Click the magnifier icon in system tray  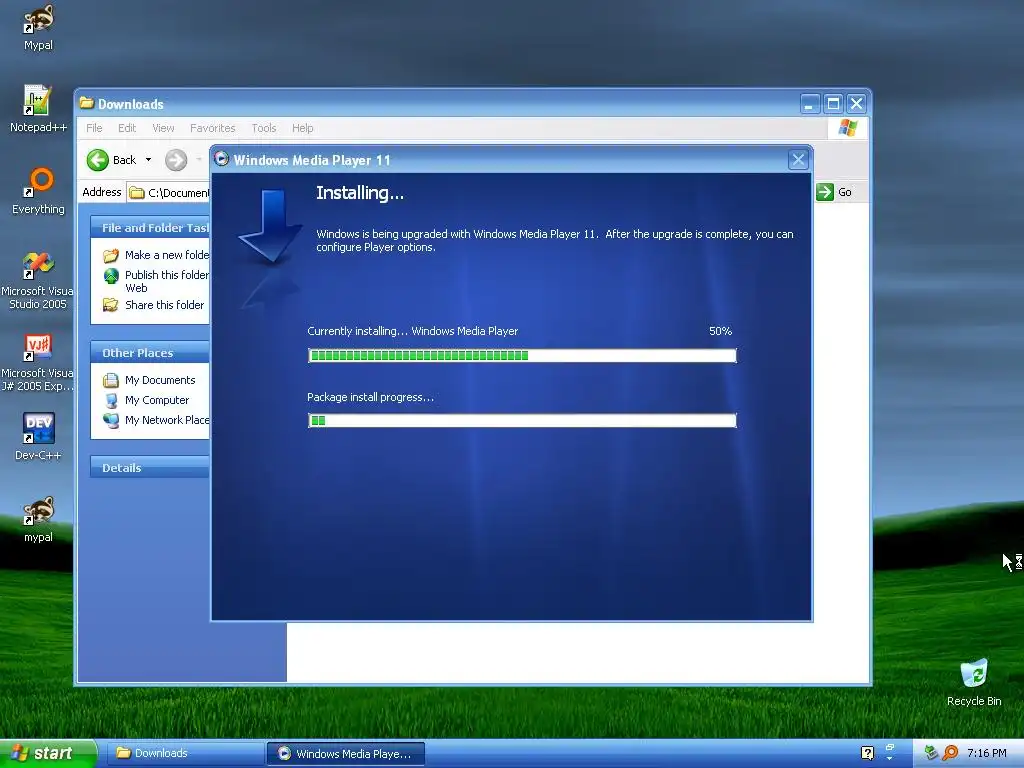click(950, 753)
